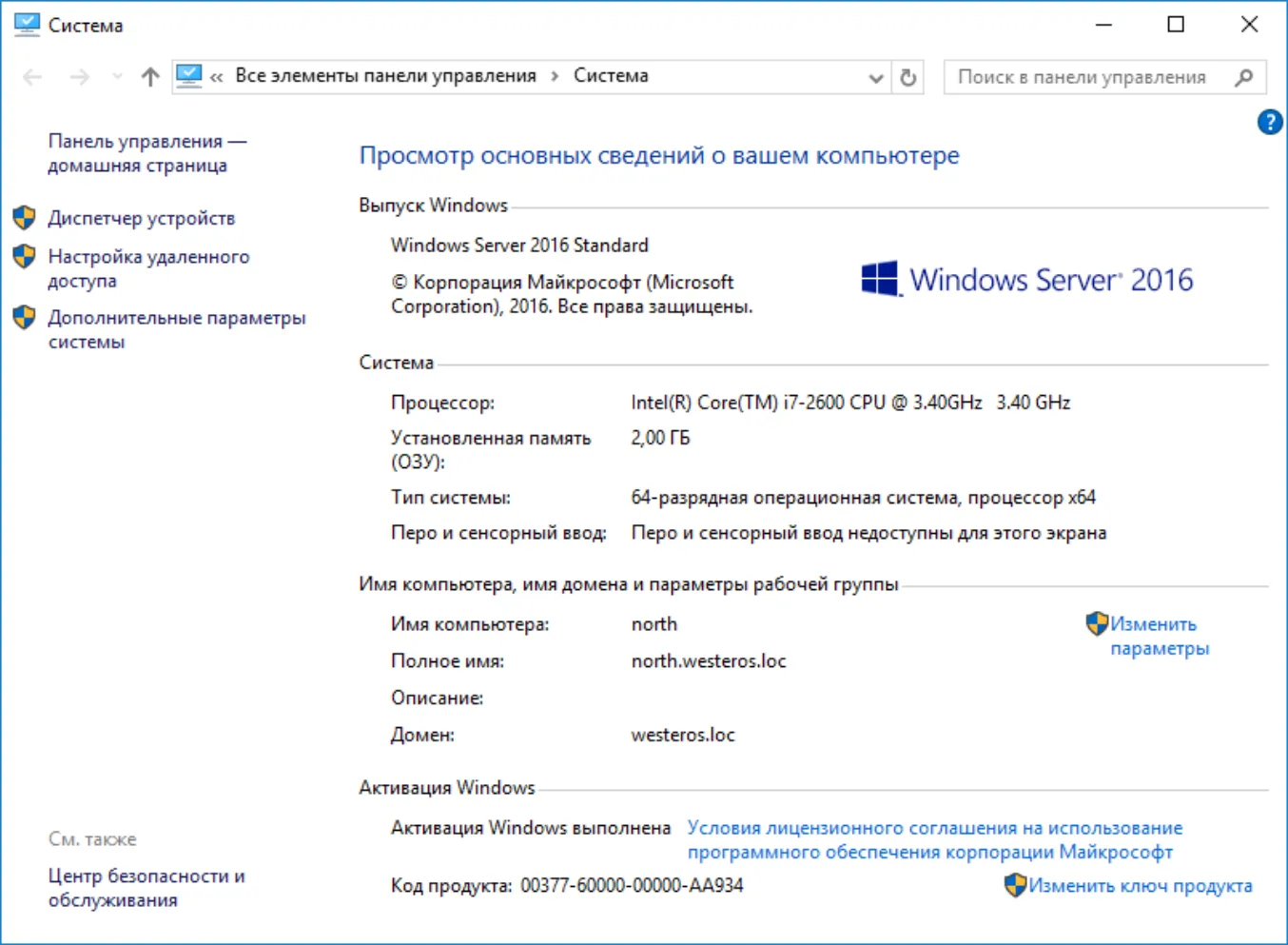Open Help with the blue question mark
This screenshot has width=1288, height=945.
tap(1270, 122)
